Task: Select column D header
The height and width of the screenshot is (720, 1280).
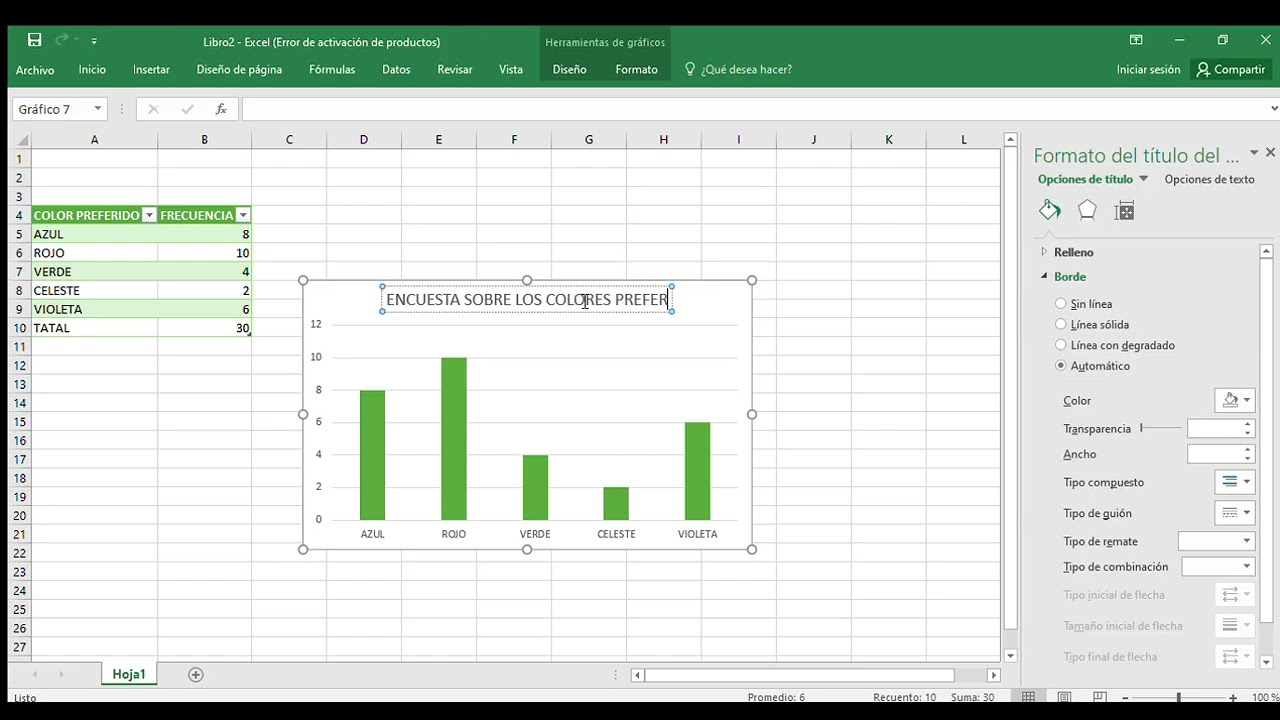Action: pyautogui.click(x=364, y=139)
